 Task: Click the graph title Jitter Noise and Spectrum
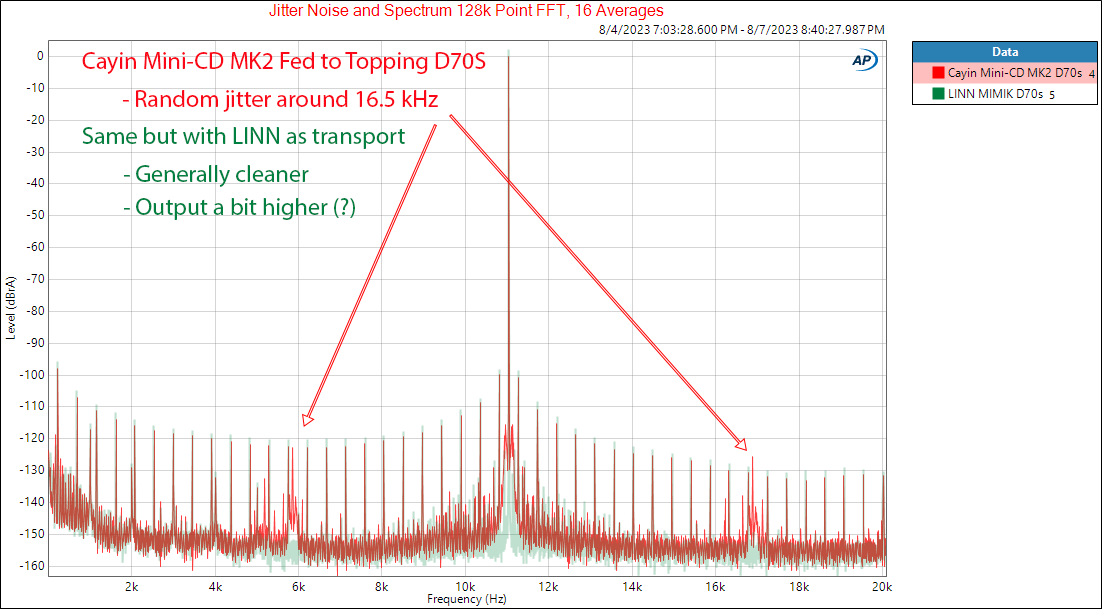(466, 11)
